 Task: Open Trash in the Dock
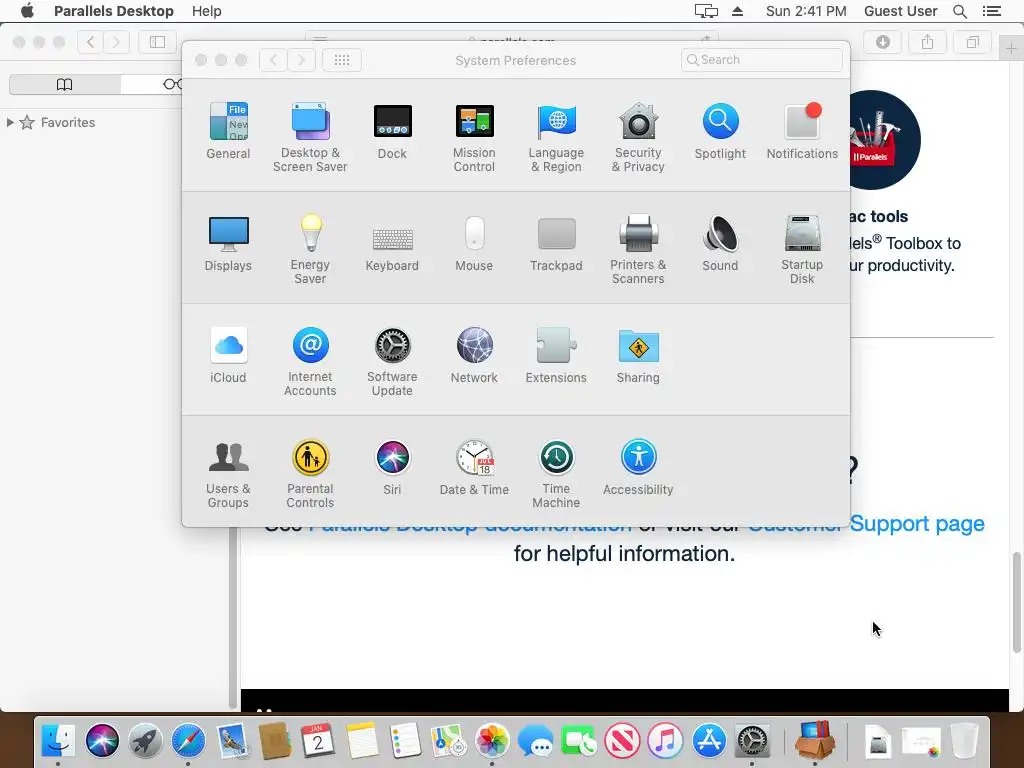coord(964,741)
